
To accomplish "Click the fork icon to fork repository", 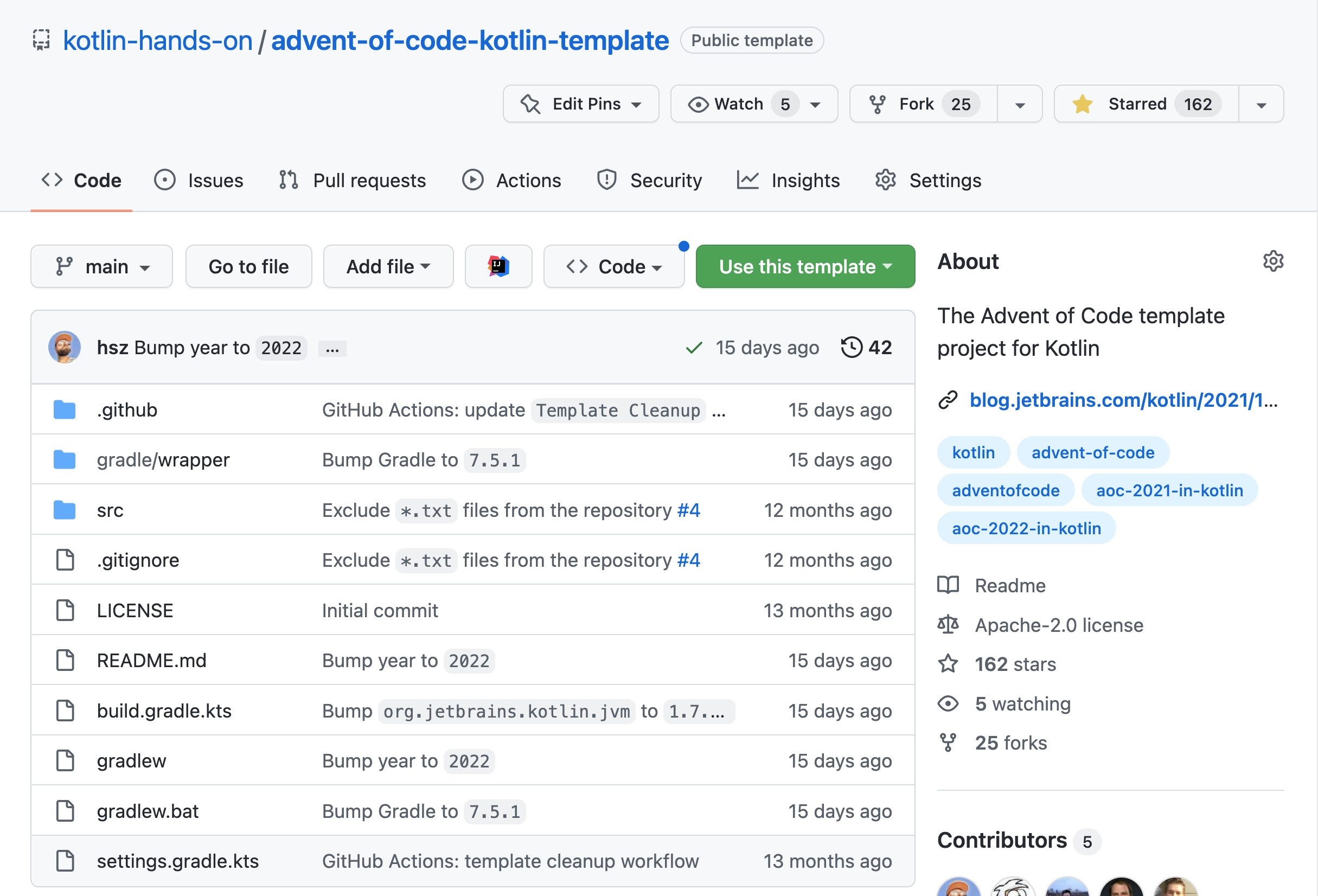I will pos(879,103).
